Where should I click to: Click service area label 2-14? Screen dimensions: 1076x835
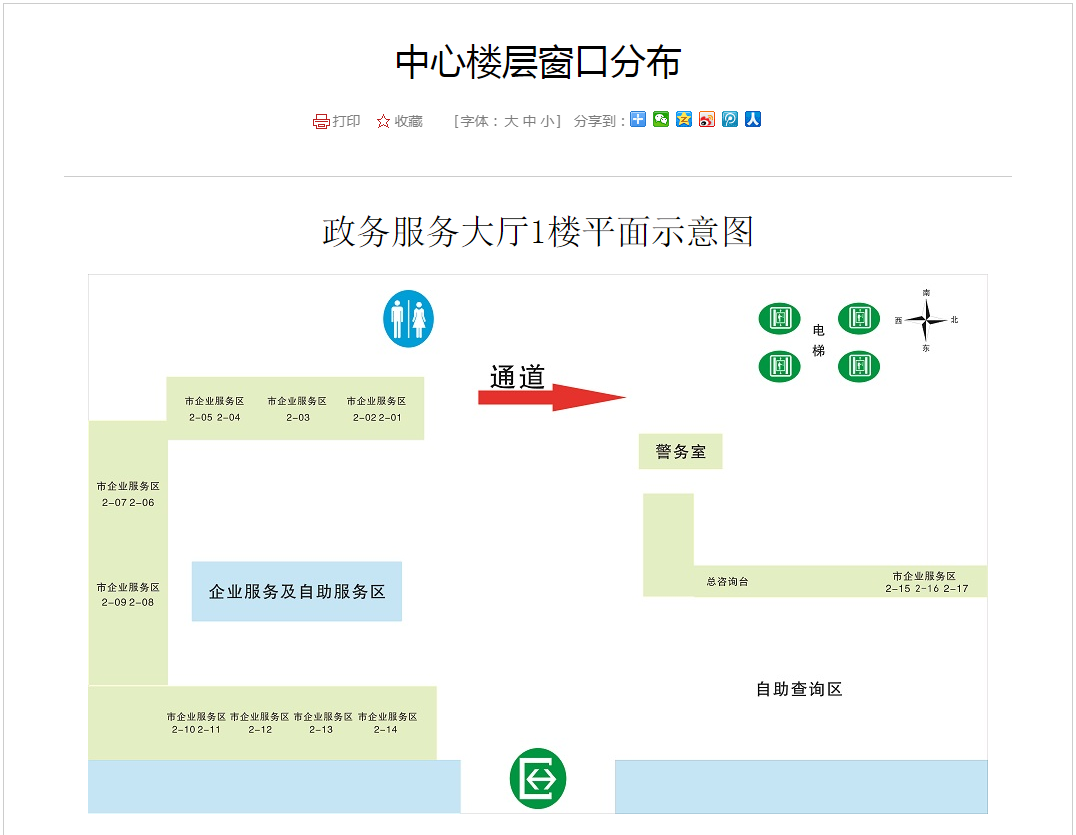coord(387,723)
